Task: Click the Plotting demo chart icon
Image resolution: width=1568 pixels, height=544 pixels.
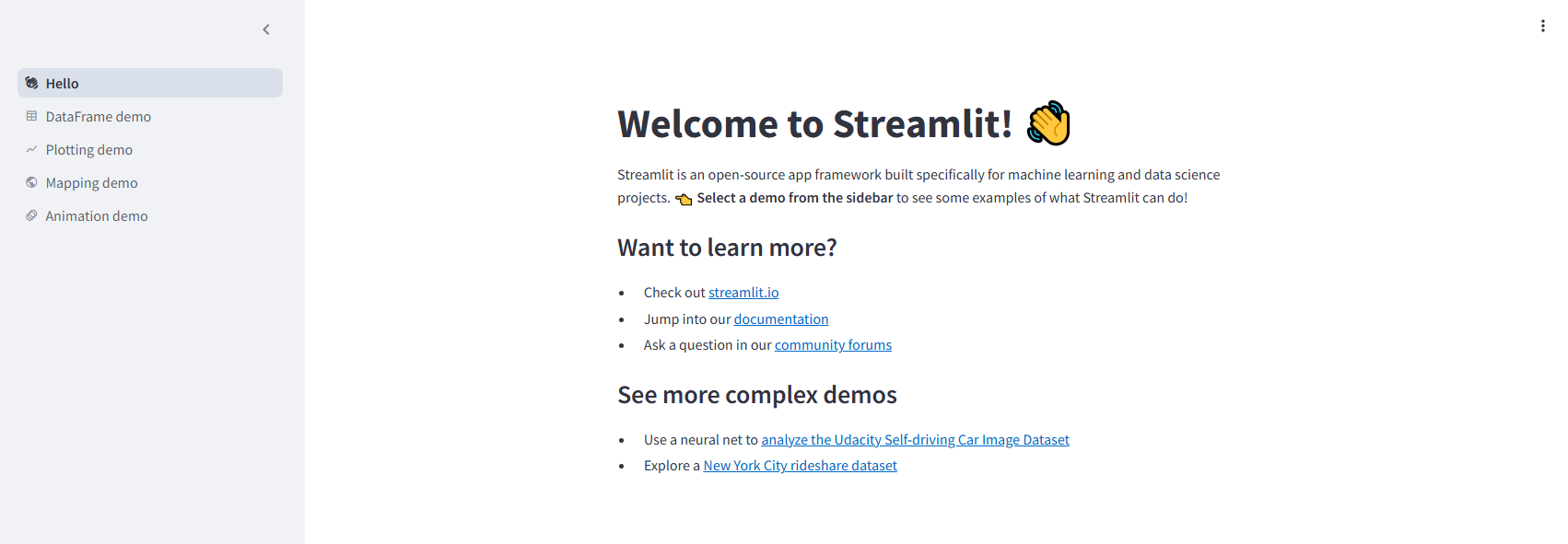Action: [x=31, y=149]
